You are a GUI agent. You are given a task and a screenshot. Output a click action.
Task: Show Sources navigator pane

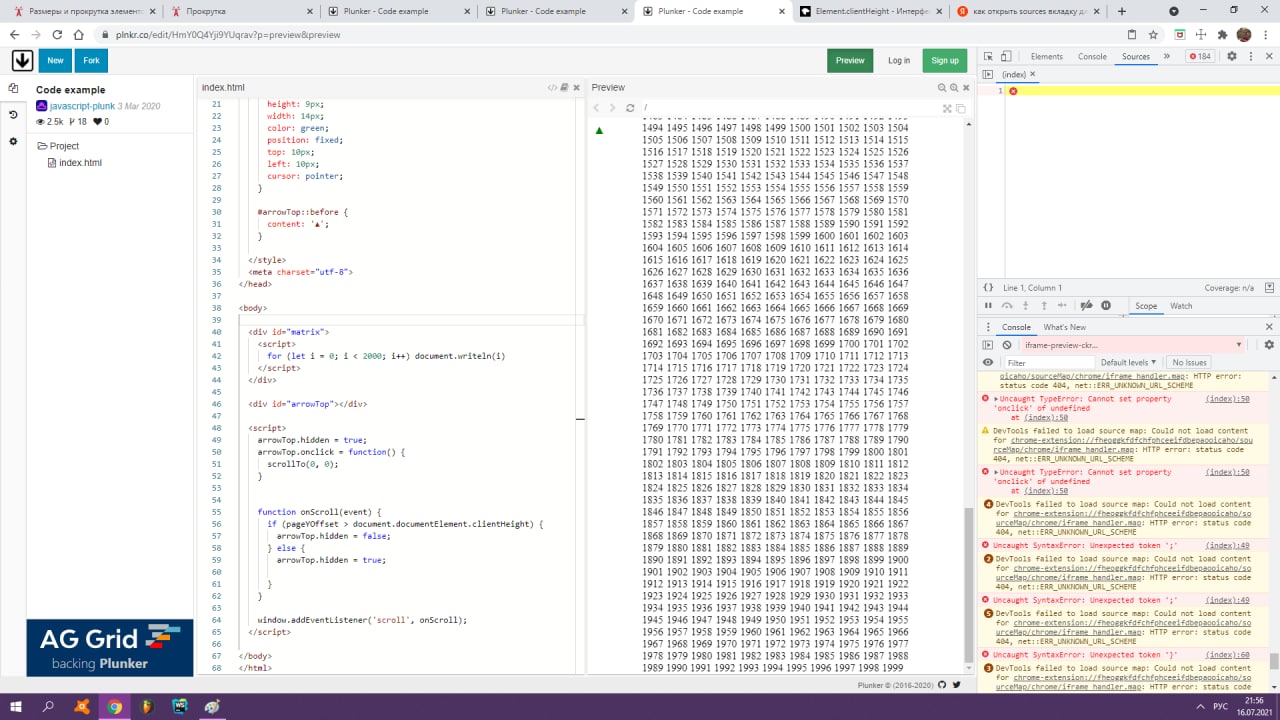coord(988,75)
